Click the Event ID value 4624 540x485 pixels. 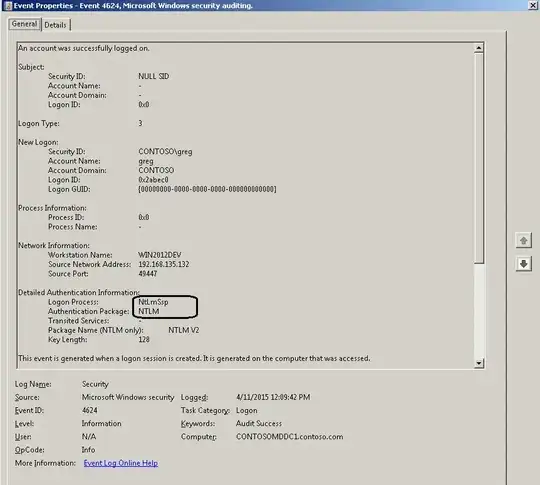click(x=90, y=411)
